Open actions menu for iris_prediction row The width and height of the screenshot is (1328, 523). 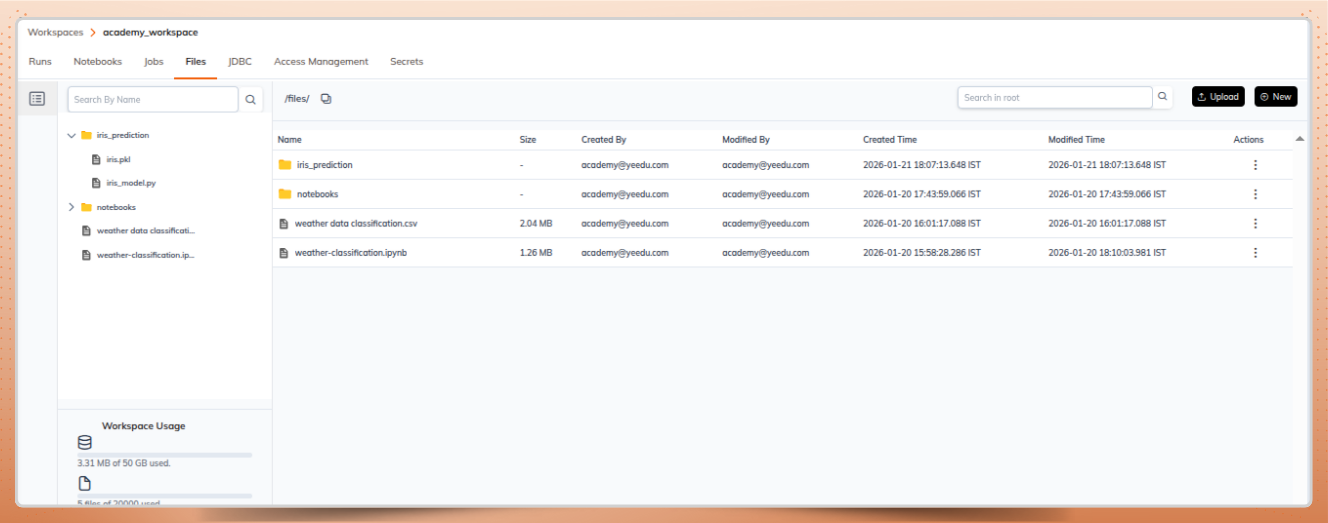pos(1255,165)
